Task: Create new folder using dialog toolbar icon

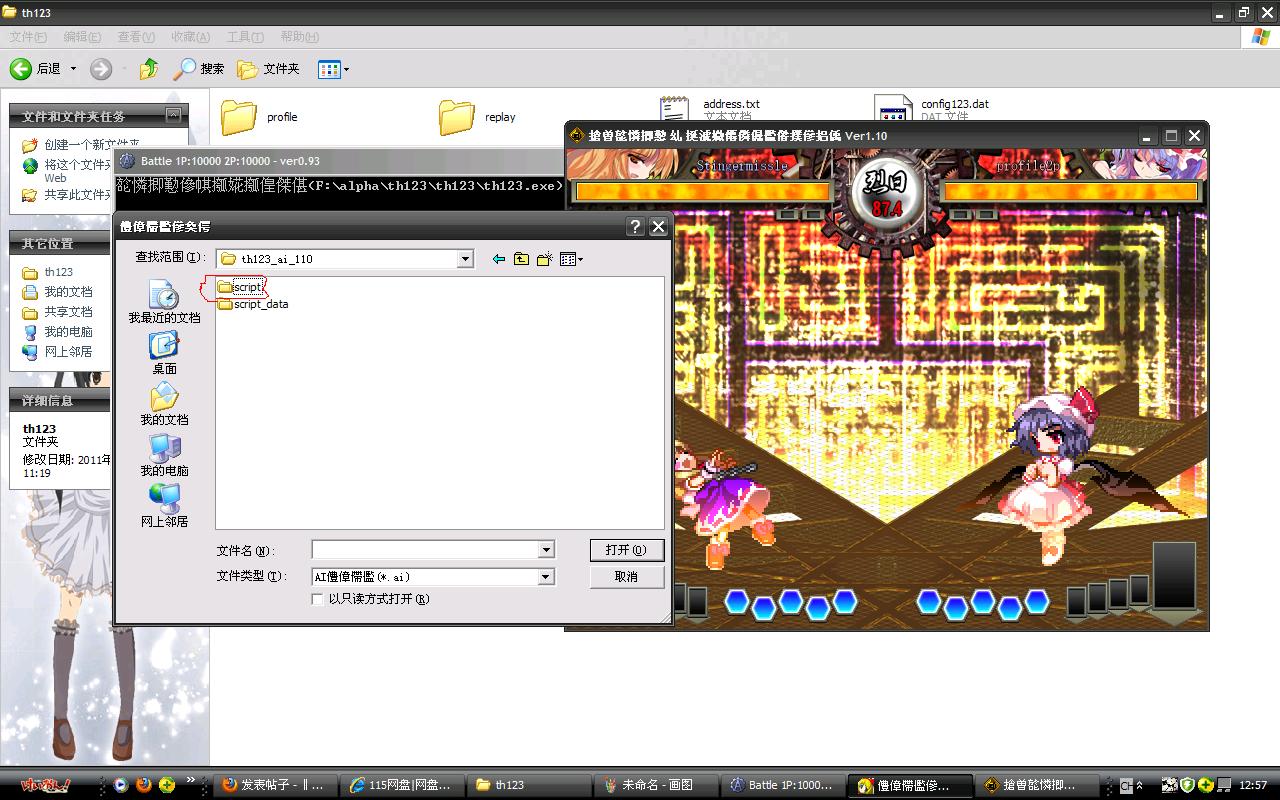Action: click(x=544, y=259)
